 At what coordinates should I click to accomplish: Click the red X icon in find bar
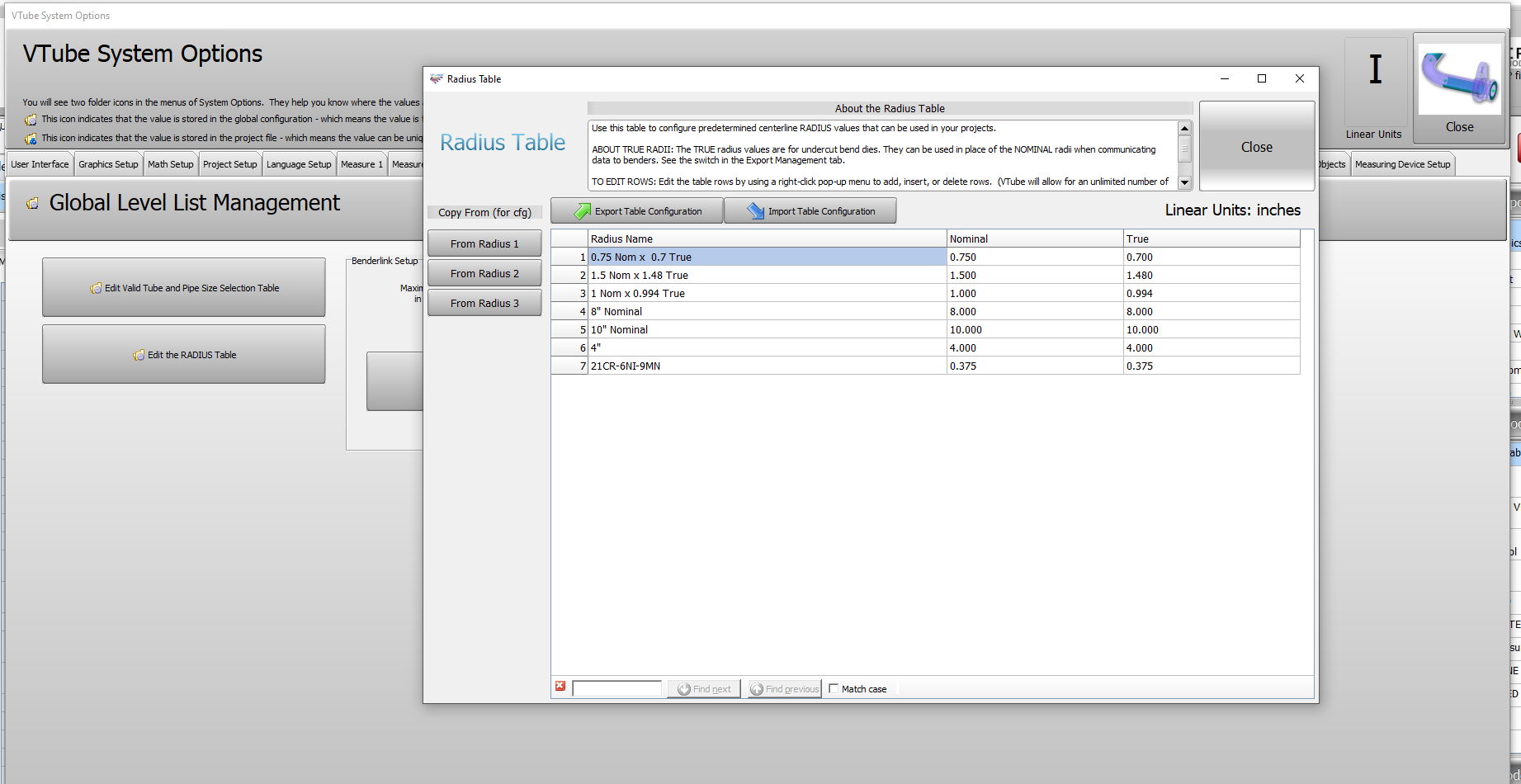click(x=560, y=687)
